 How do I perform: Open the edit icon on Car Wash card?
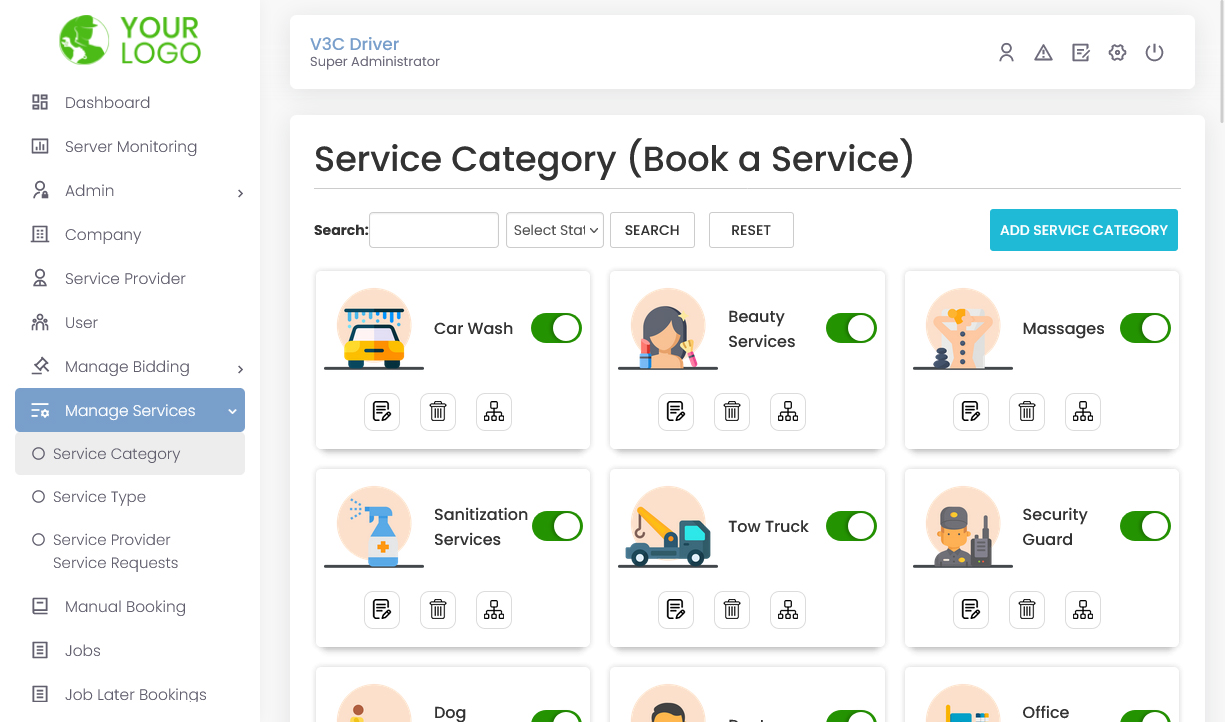coord(382,411)
